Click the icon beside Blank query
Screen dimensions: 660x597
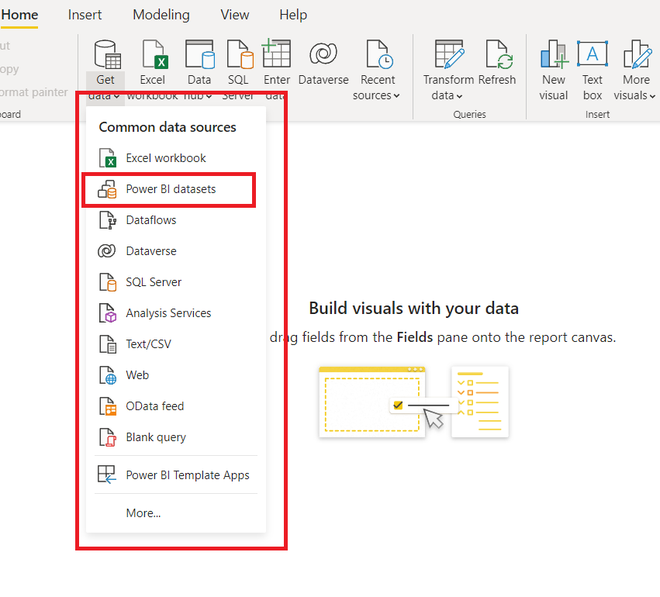pyautogui.click(x=107, y=437)
